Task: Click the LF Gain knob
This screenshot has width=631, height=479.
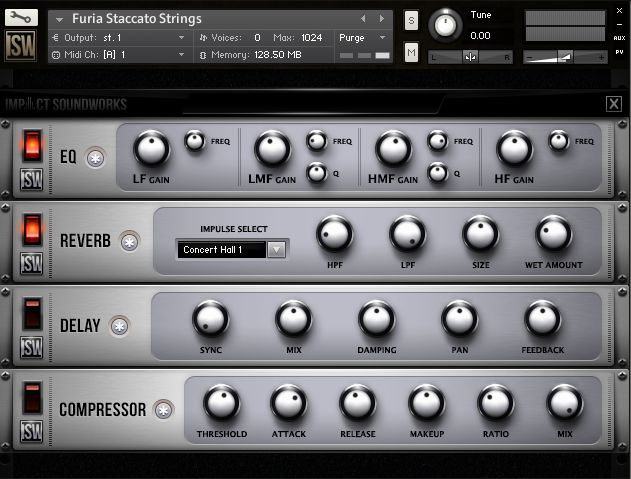Action: point(151,148)
